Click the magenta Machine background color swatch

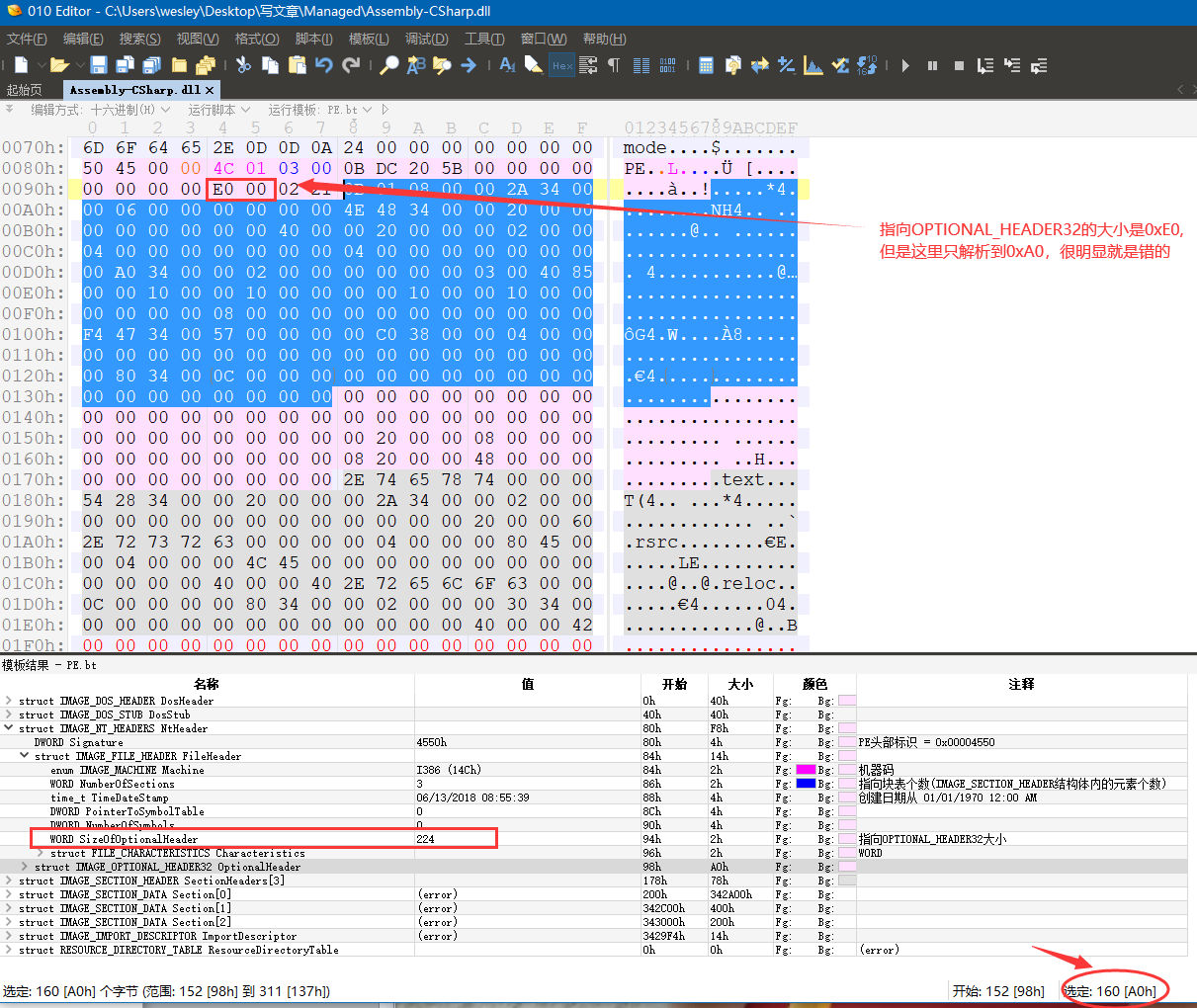806,770
